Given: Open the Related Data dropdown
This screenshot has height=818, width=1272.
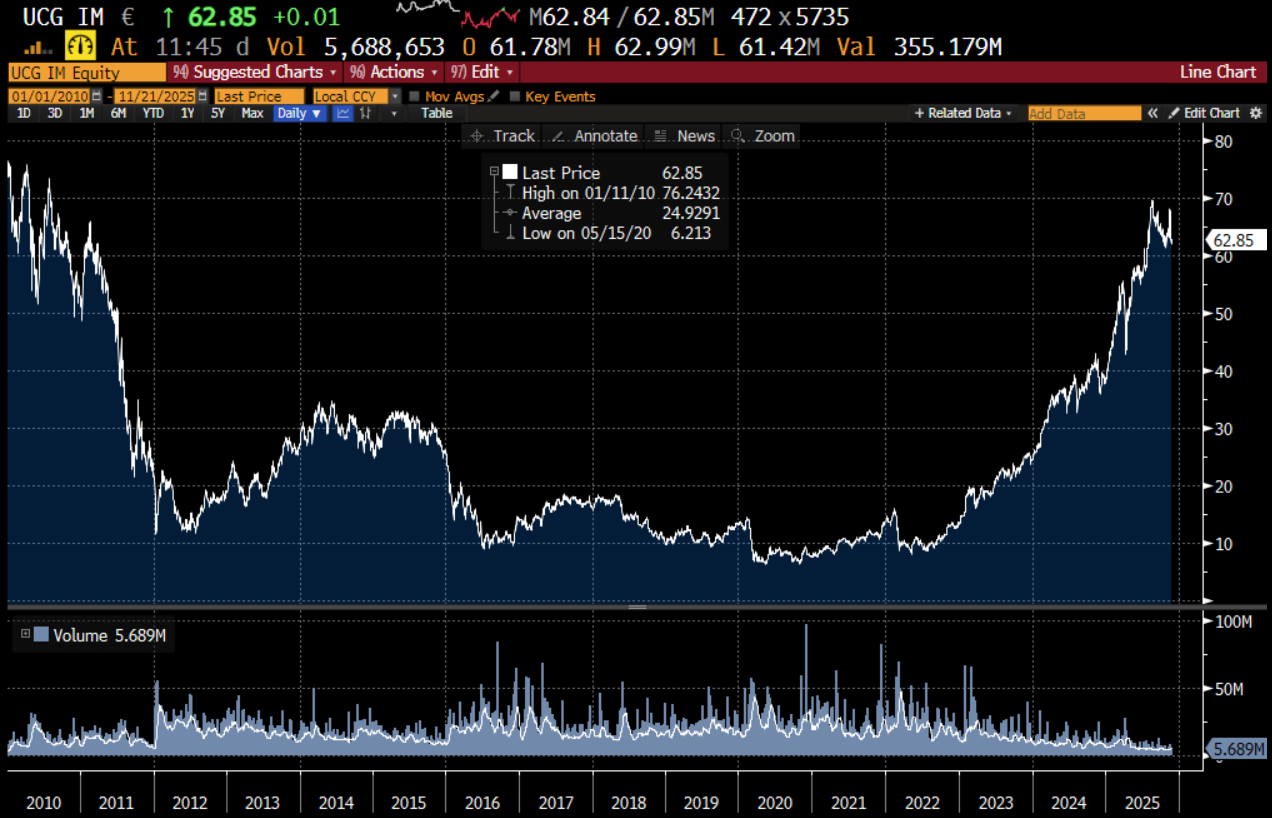Looking at the screenshot, I should (x=963, y=113).
